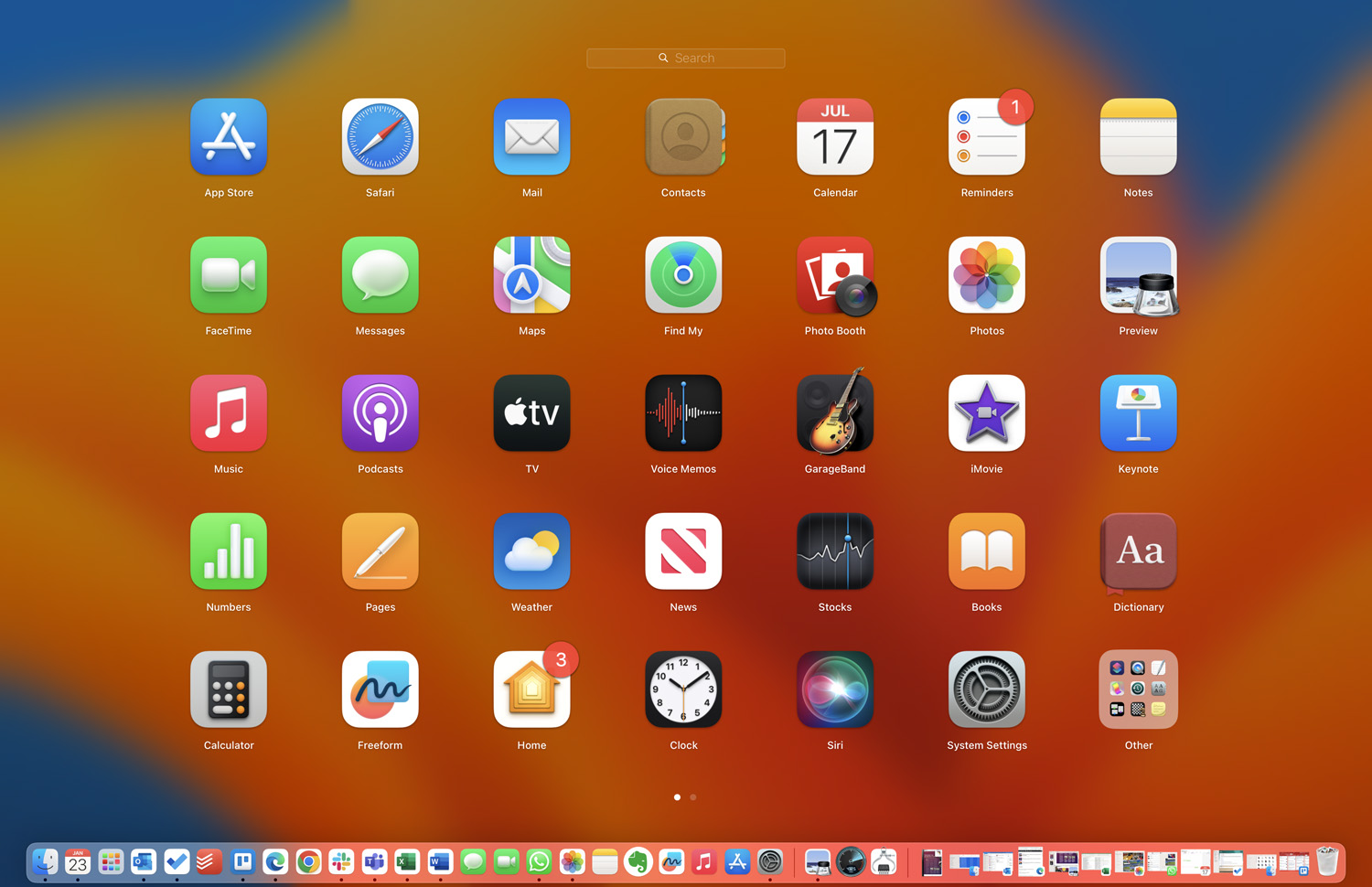Launch GarageBand
This screenshot has width=1372, height=887.
click(835, 411)
